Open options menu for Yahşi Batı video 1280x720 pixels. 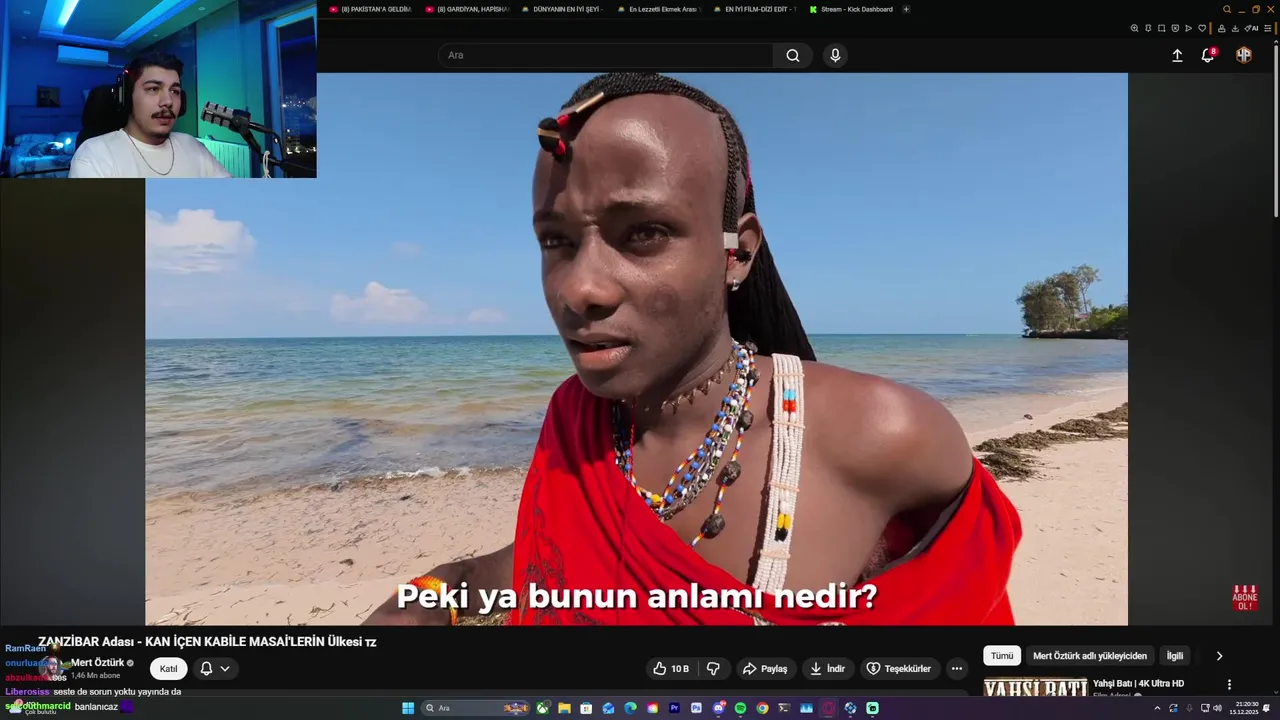[x=1229, y=684]
